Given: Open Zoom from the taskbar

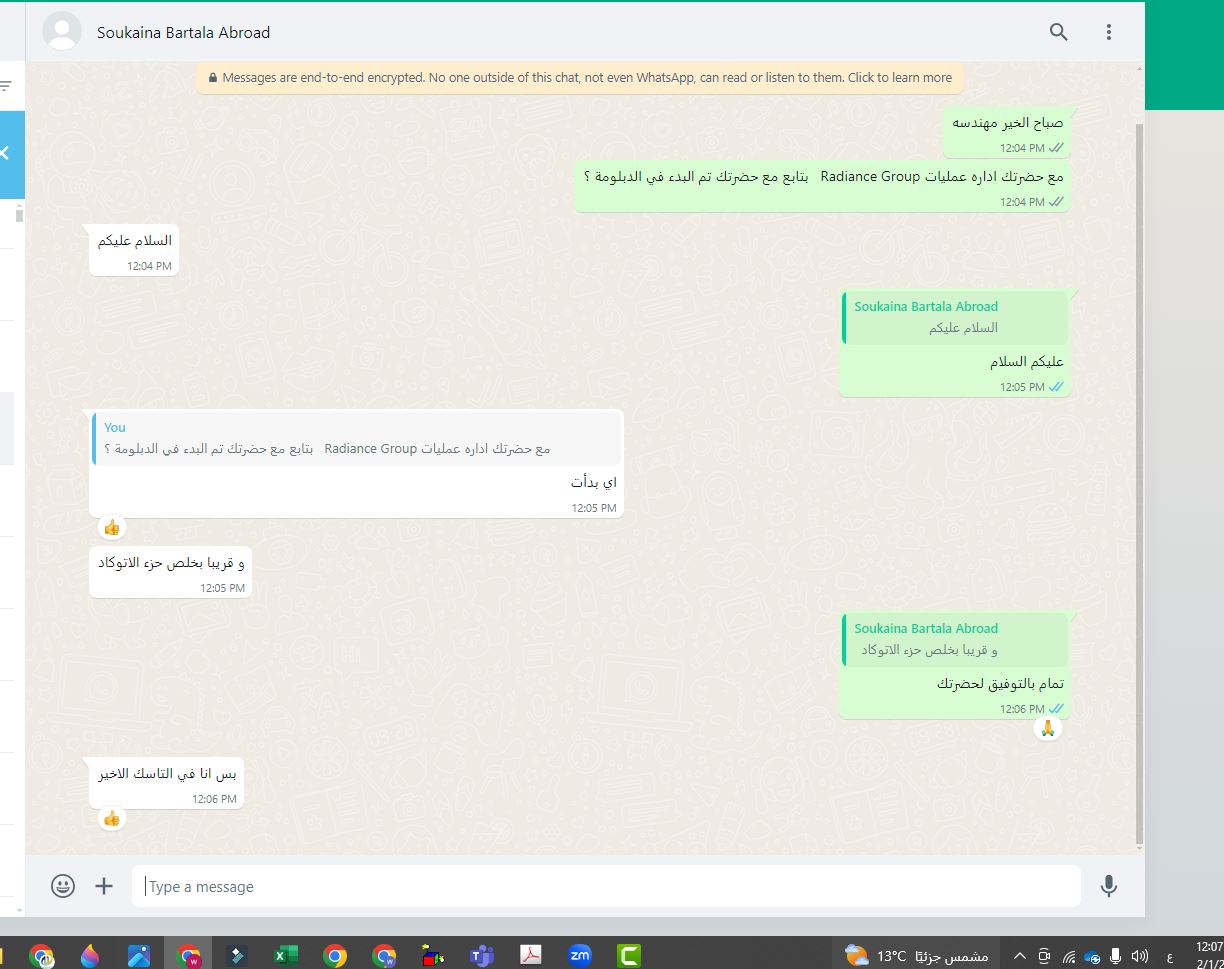Looking at the screenshot, I should pos(580,955).
